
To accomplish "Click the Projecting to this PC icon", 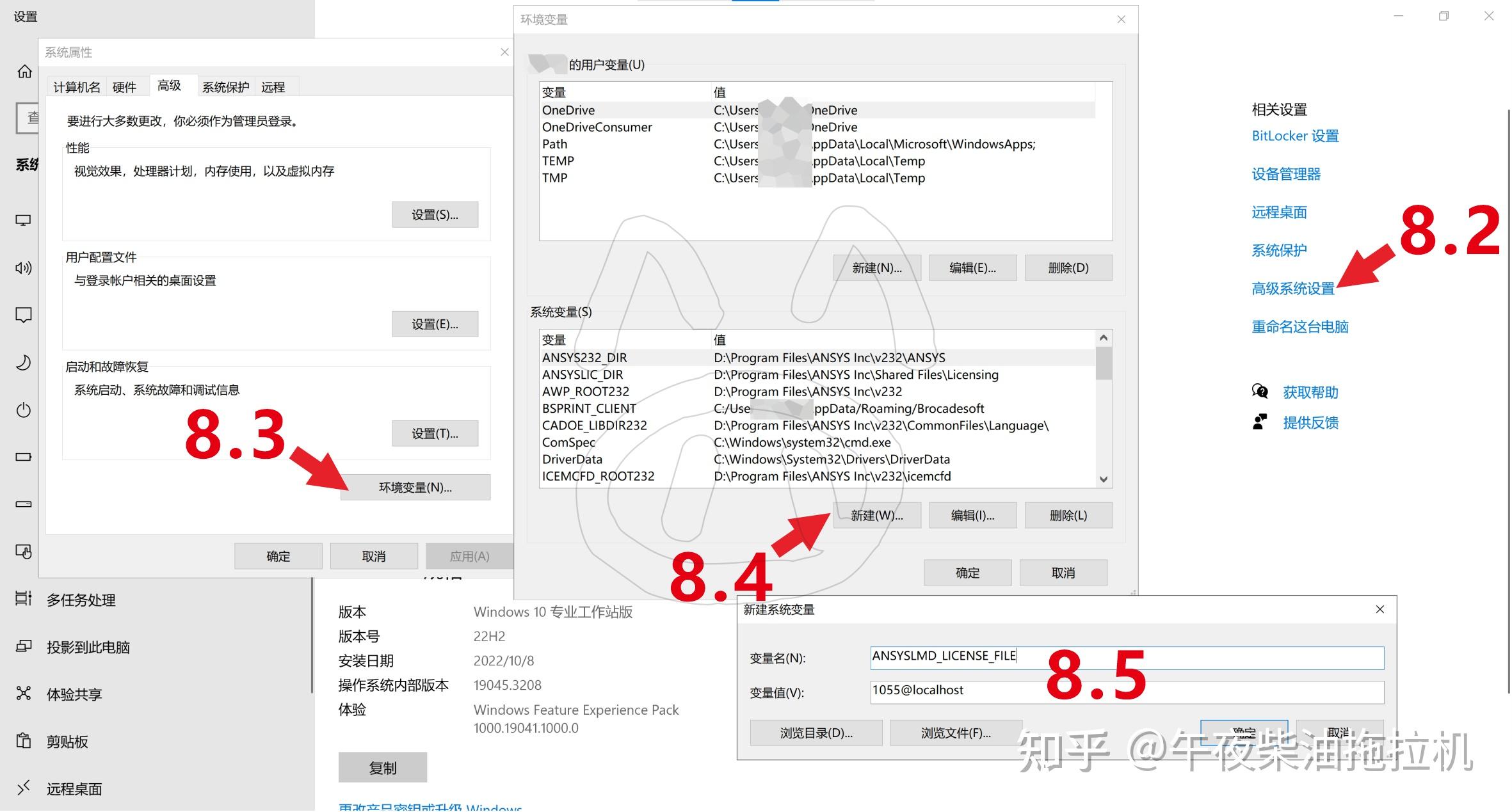I will tap(24, 646).
